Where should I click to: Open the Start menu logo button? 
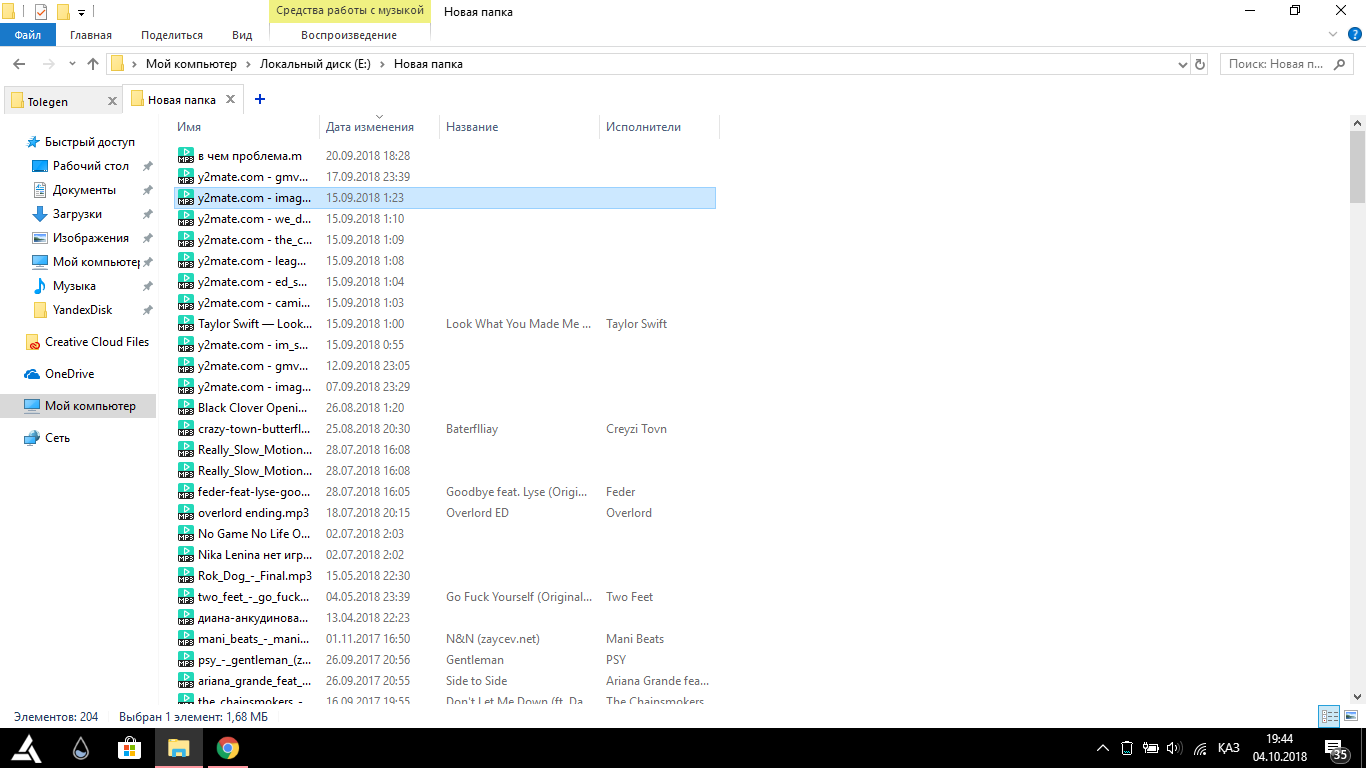point(26,747)
